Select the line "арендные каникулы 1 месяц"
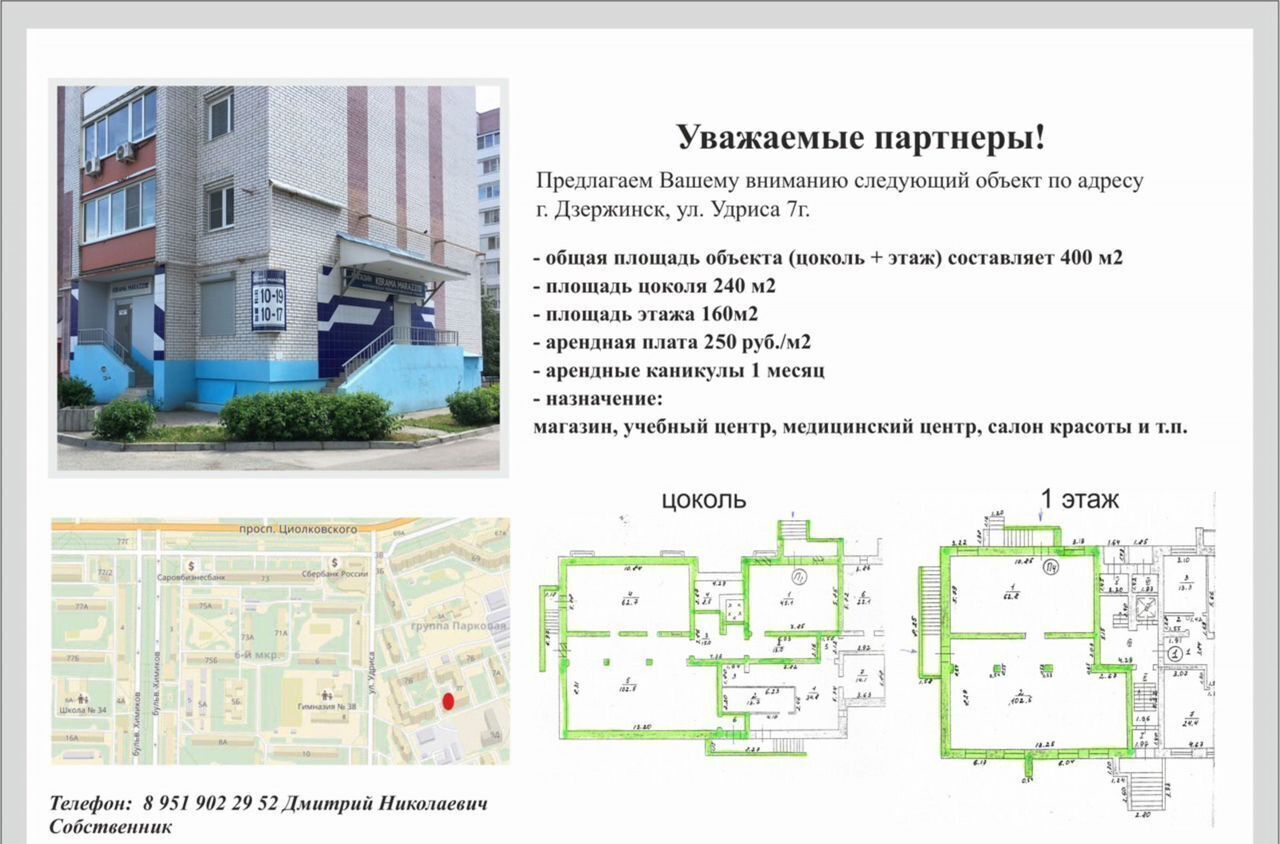The height and width of the screenshot is (844, 1280). [678, 370]
